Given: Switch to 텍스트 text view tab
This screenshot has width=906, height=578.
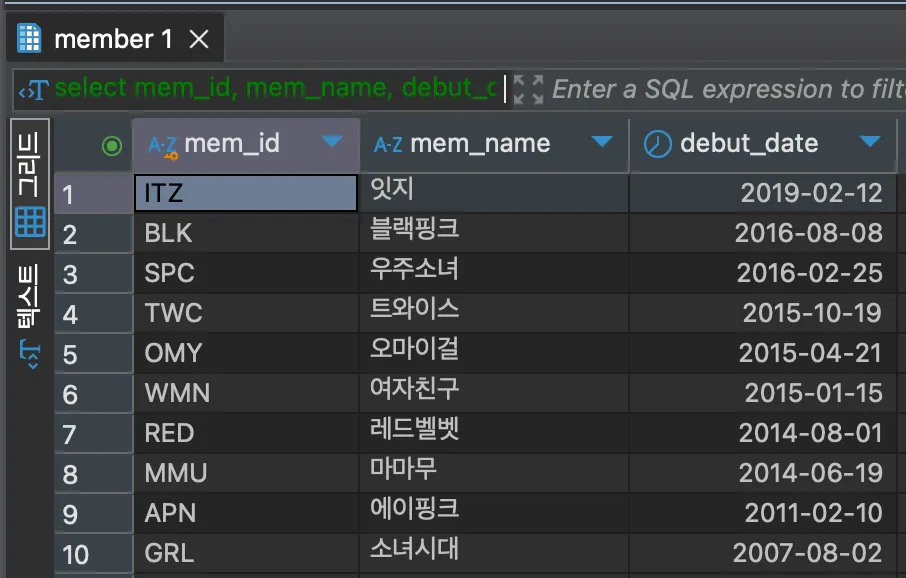Looking at the screenshot, I should (29, 296).
